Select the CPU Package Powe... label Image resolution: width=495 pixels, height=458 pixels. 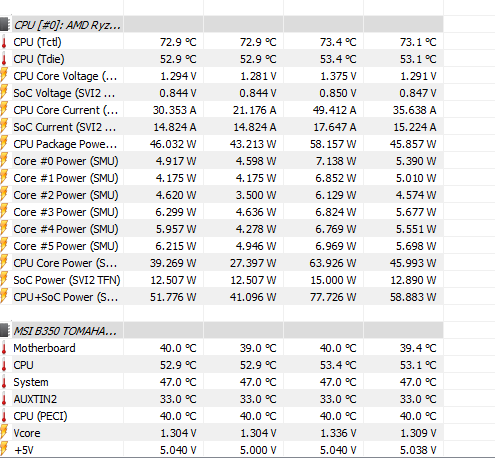coord(65,144)
